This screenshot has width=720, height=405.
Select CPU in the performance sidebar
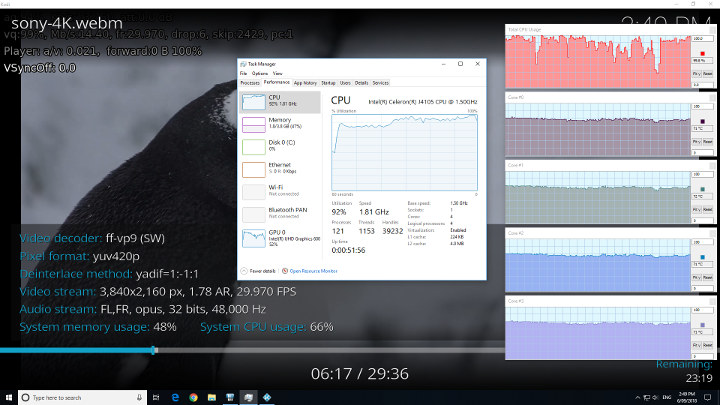[x=280, y=102]
